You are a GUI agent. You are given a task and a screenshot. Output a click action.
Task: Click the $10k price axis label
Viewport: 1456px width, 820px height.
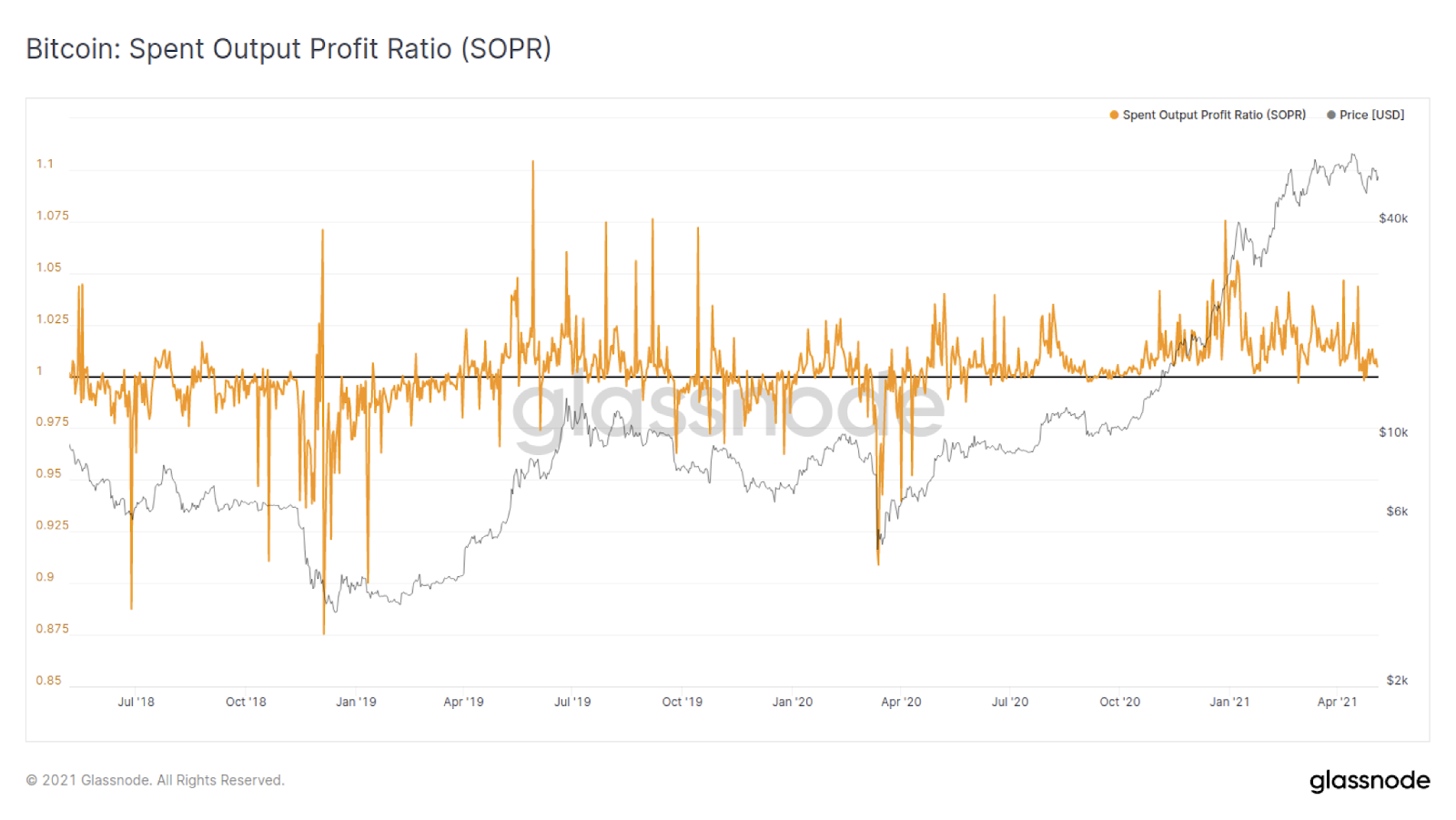coord(1393,432)
